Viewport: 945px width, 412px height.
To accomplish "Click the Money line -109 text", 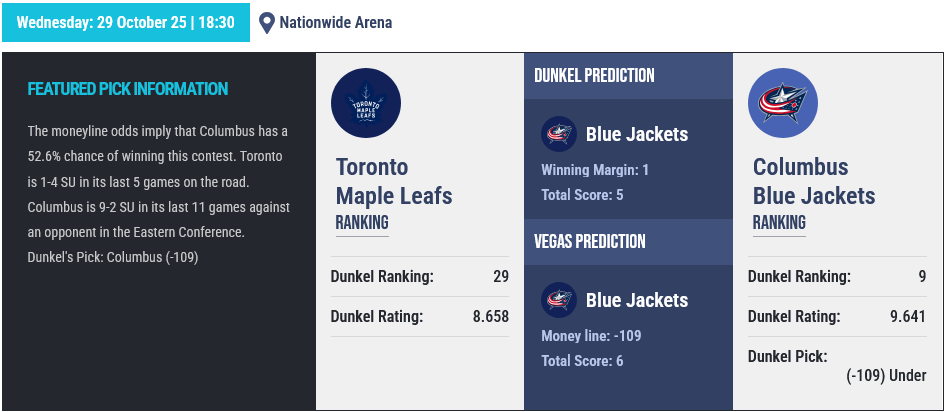I will coord(591,336).
